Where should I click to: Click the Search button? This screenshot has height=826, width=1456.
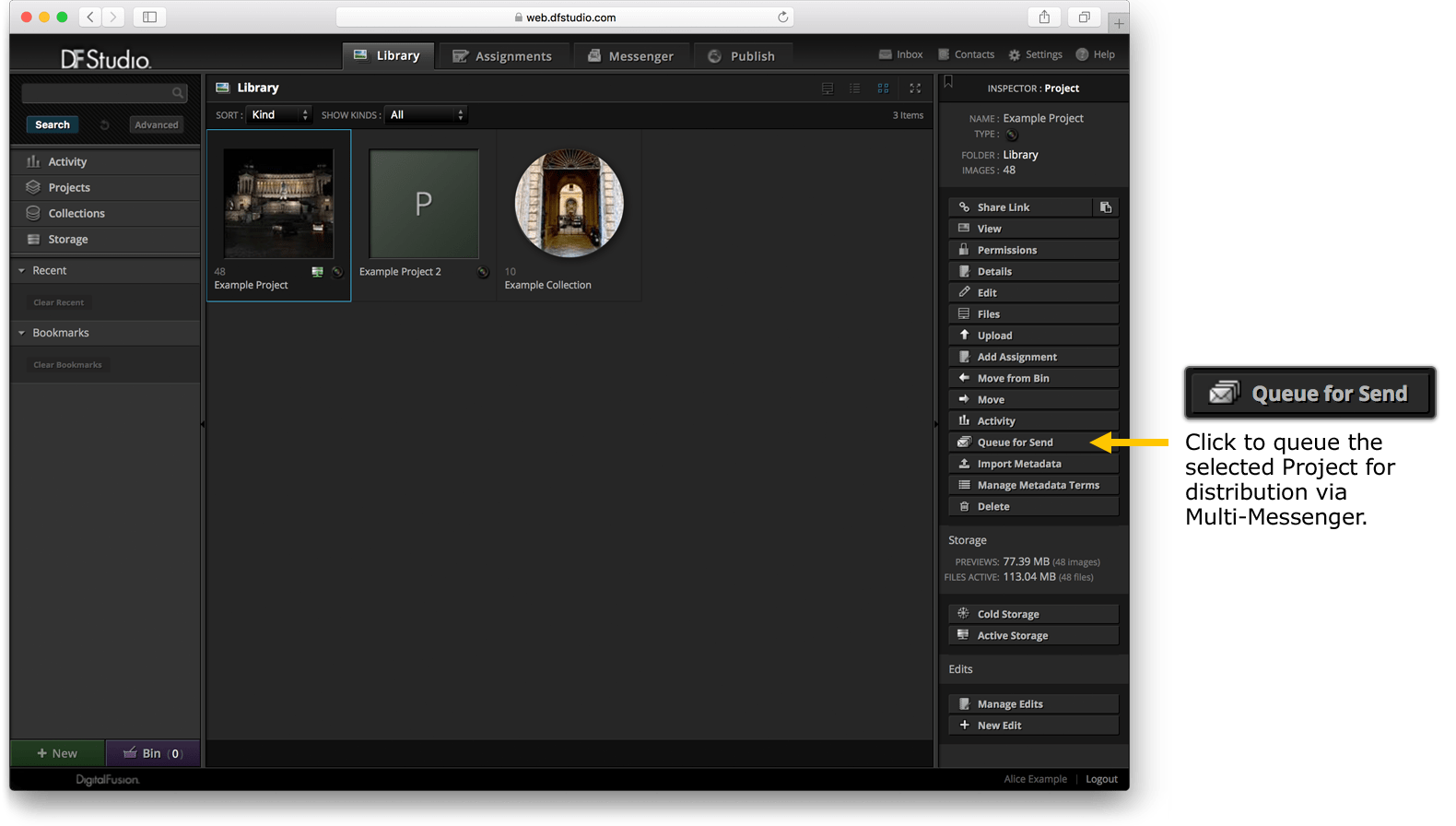(x=53, y=124)
